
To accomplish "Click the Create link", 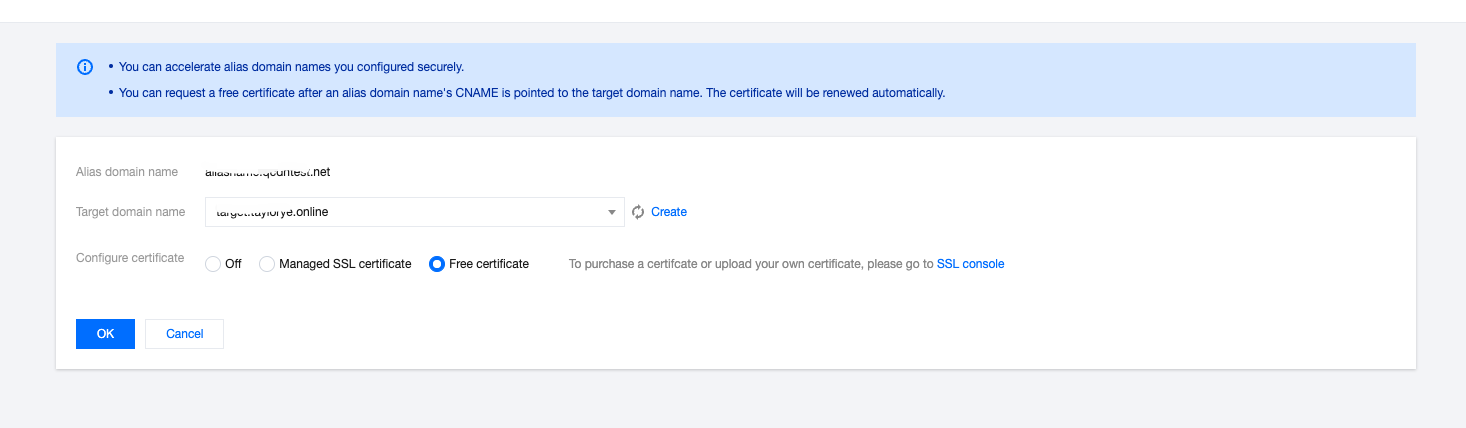I will (669, 212).
